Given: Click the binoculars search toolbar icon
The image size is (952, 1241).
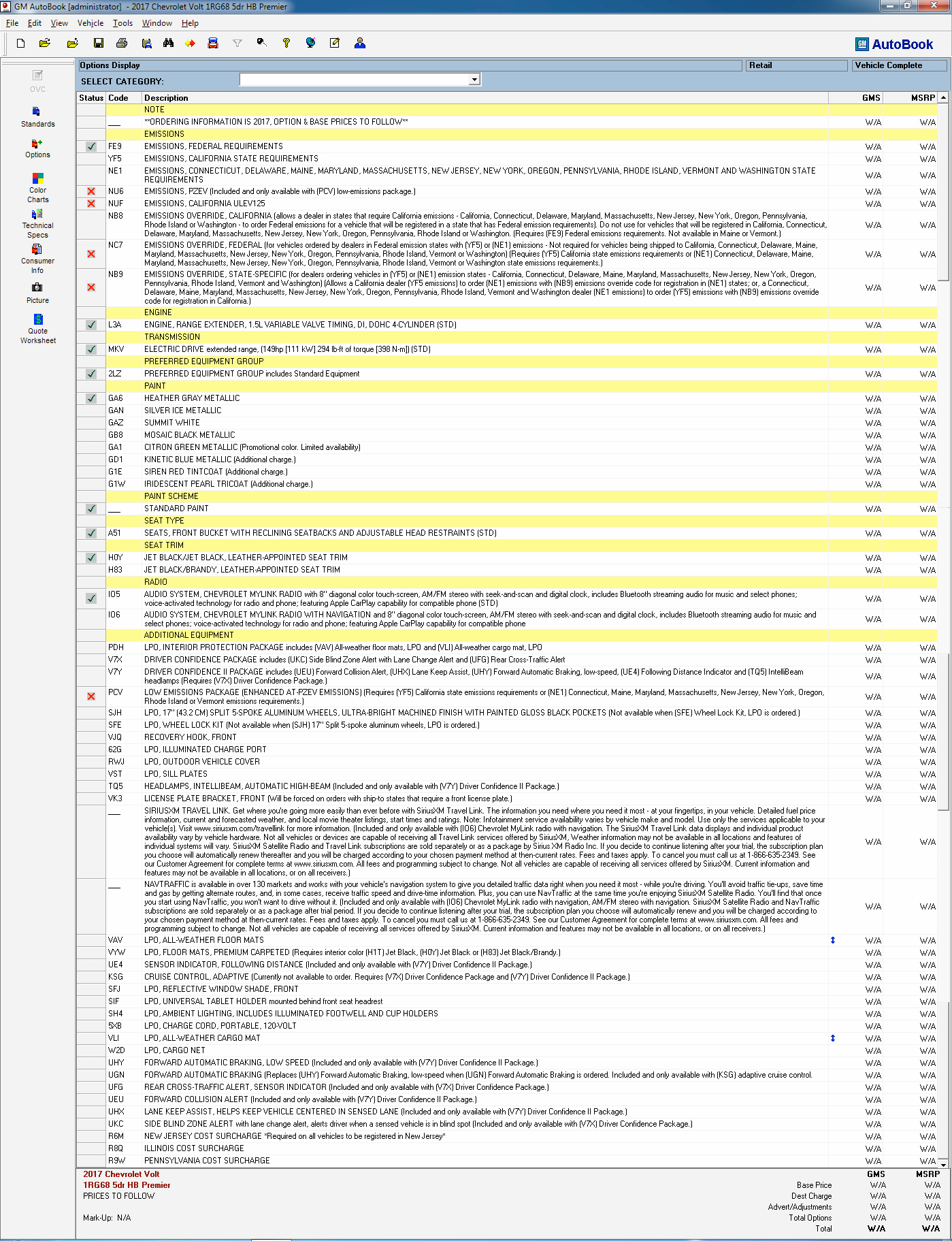Looking at the screenshot, I should (x=168, y=44).
